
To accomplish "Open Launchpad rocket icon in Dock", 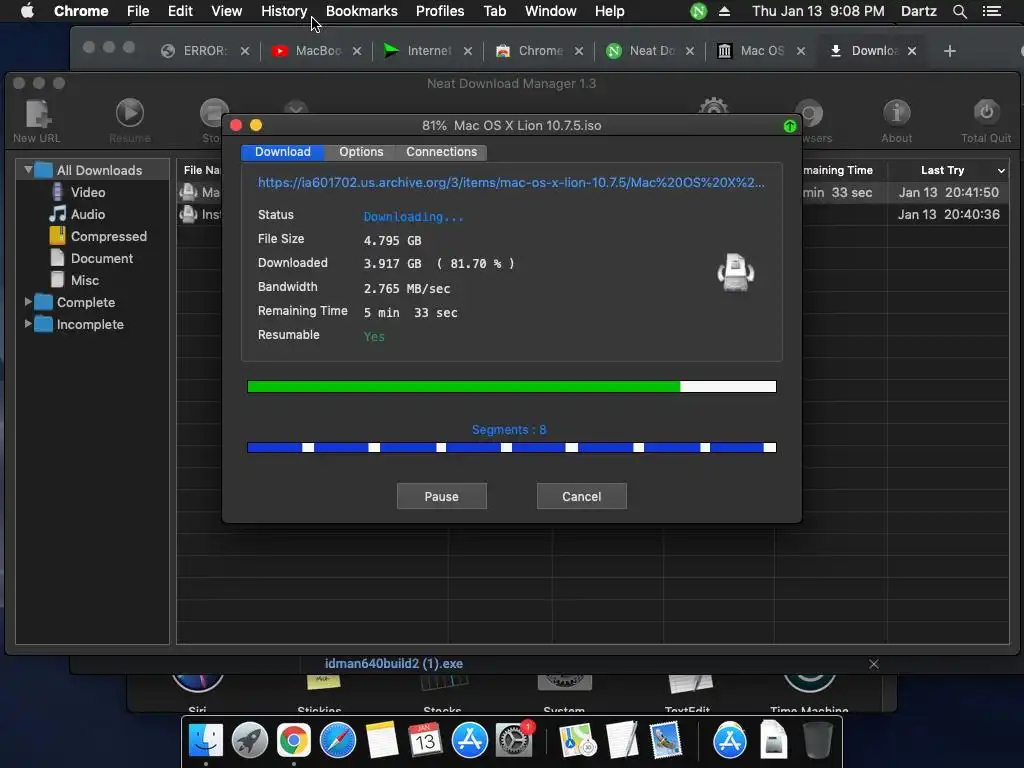I will coord(249,740).
